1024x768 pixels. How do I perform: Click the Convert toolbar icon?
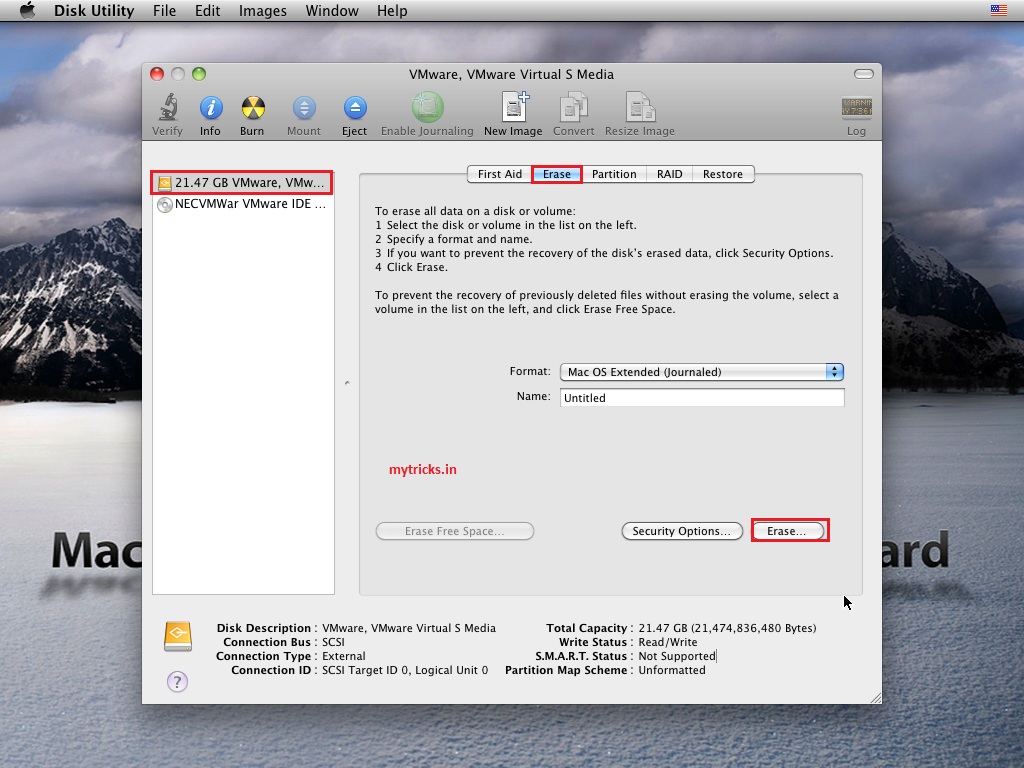point(573,107)
